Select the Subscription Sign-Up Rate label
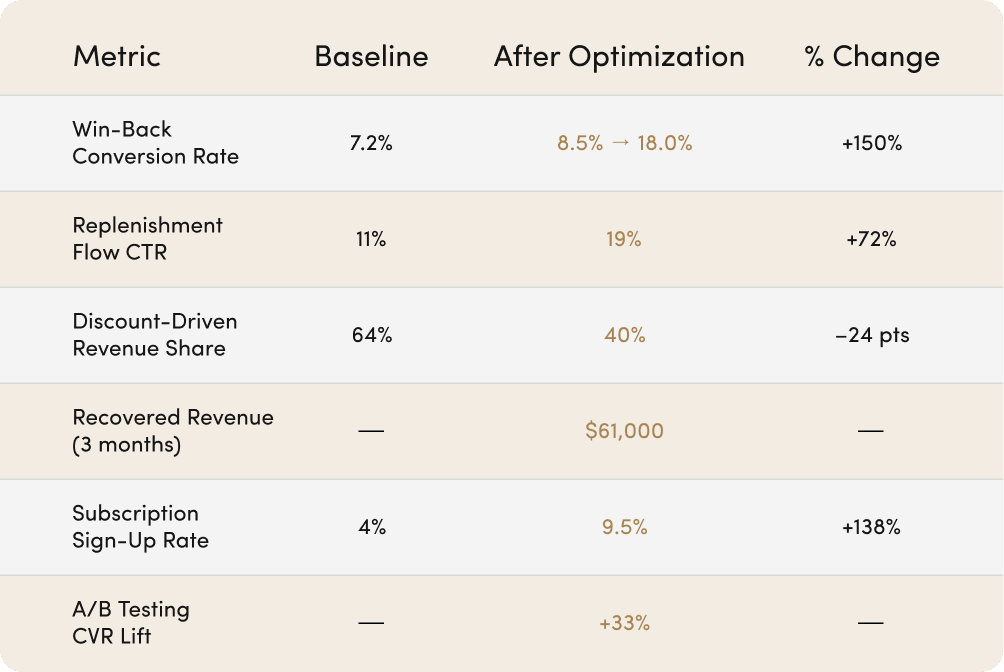The image size is (1004, 672). 140,527
